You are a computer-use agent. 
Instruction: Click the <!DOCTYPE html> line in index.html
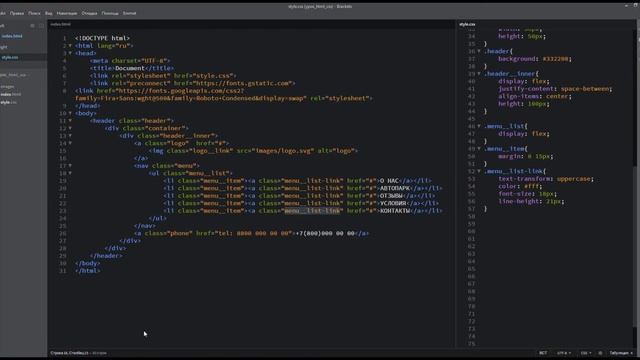tap(102, 38)
